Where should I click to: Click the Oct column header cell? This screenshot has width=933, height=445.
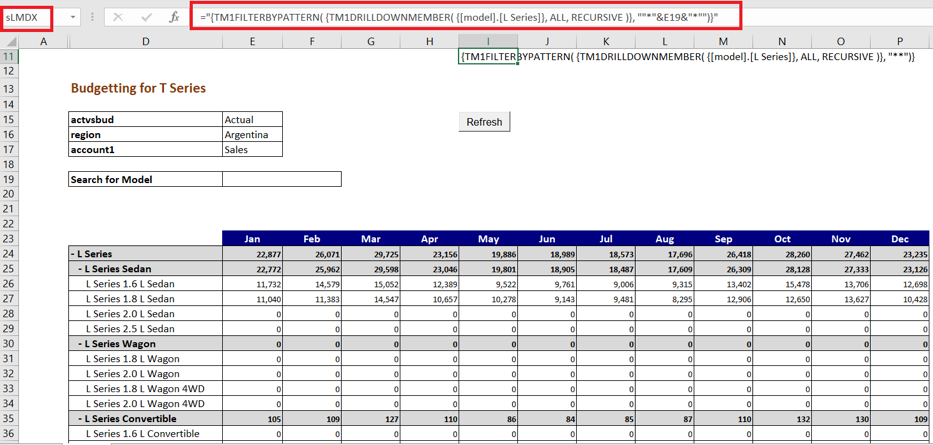782,239
